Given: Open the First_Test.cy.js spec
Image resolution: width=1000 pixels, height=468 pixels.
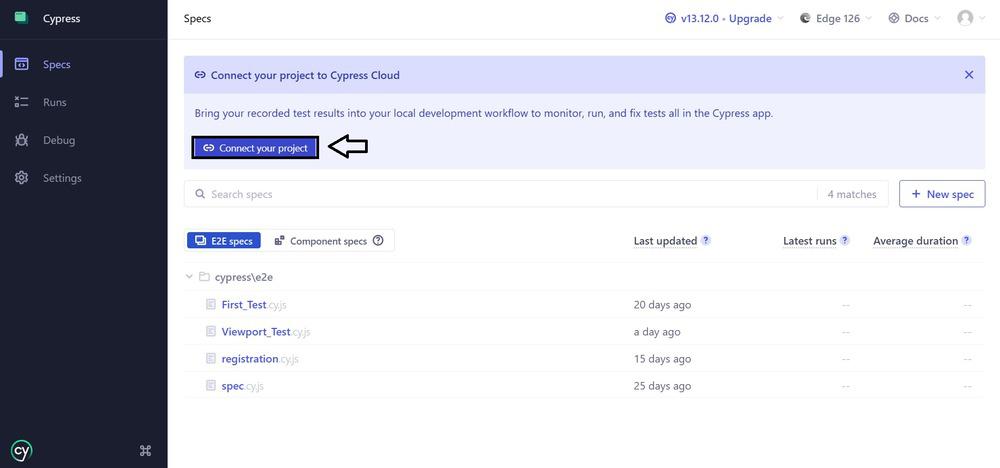Looking at the screenshot, I should point(254,305).
